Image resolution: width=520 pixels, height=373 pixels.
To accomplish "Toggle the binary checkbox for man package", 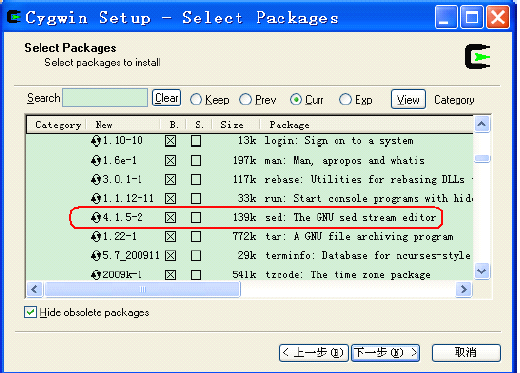I will [170, 161].
